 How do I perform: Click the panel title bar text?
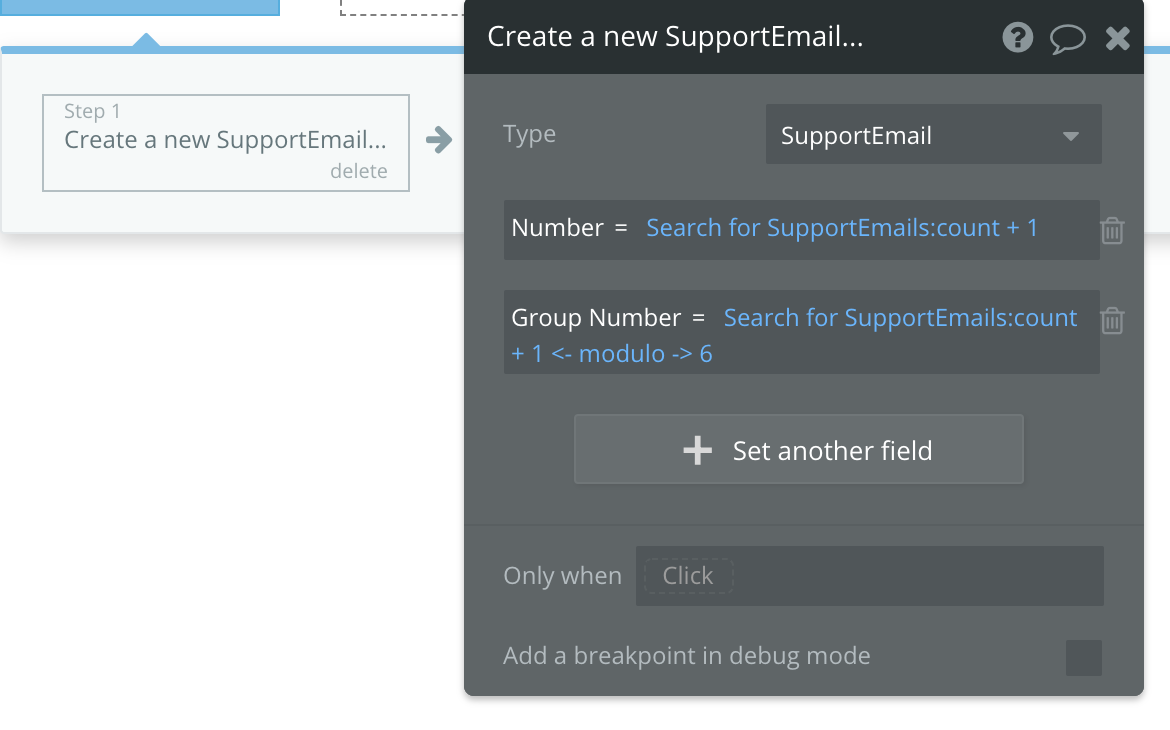[675, 38]
